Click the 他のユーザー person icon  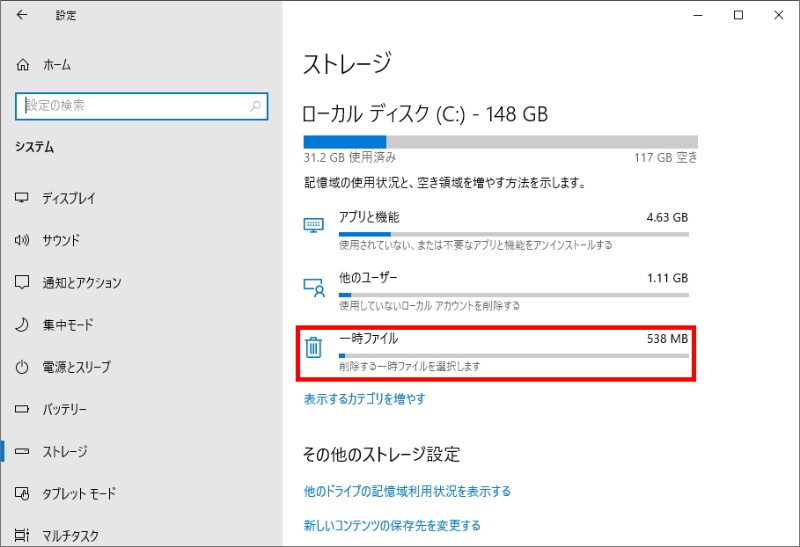314,287
